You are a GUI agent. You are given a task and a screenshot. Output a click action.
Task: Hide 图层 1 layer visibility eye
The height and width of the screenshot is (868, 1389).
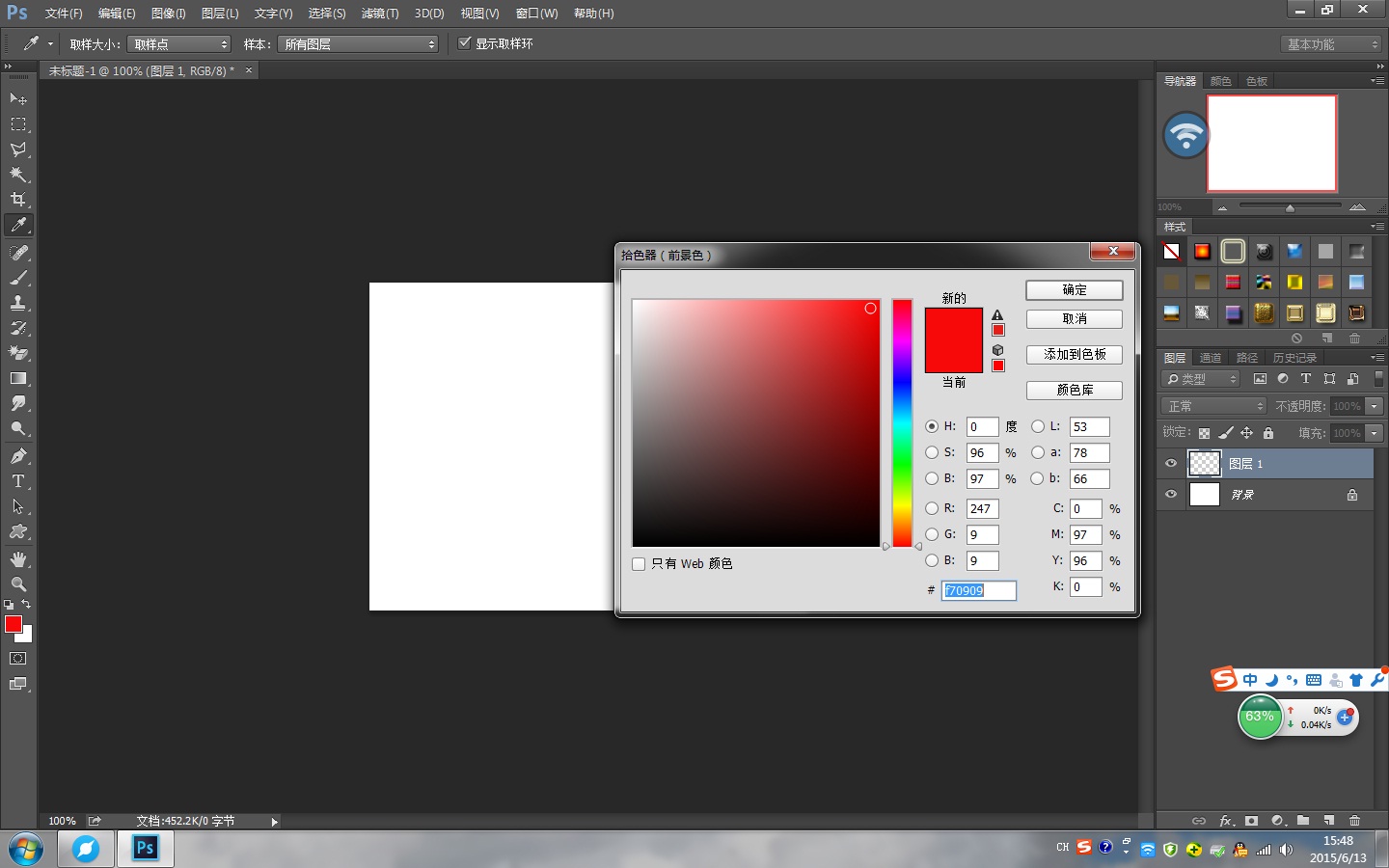[x=1171, y=464]
